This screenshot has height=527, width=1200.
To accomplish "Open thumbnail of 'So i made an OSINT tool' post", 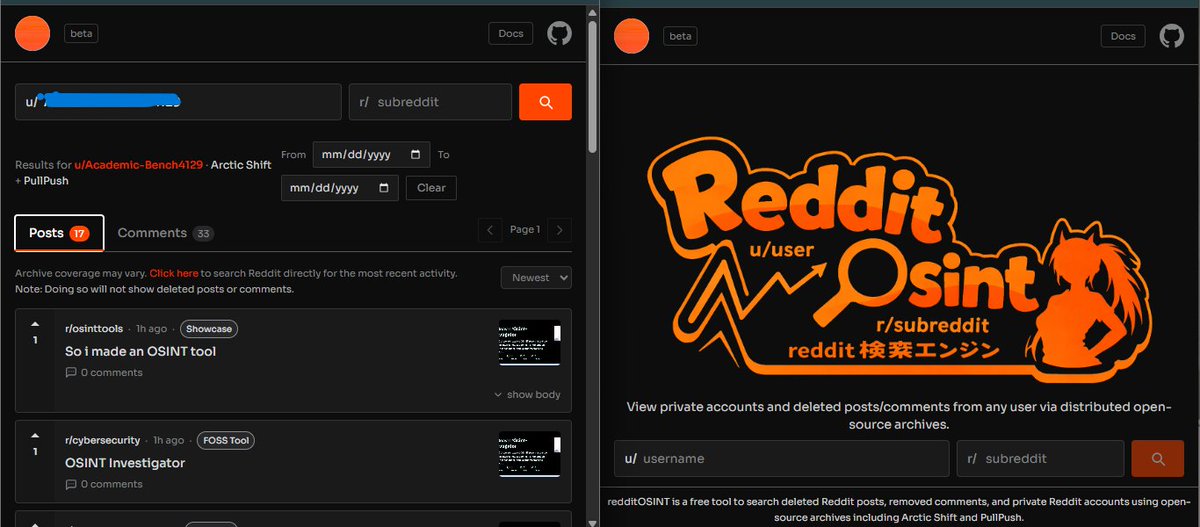I will pyautogui.click(x=530, y=343).
